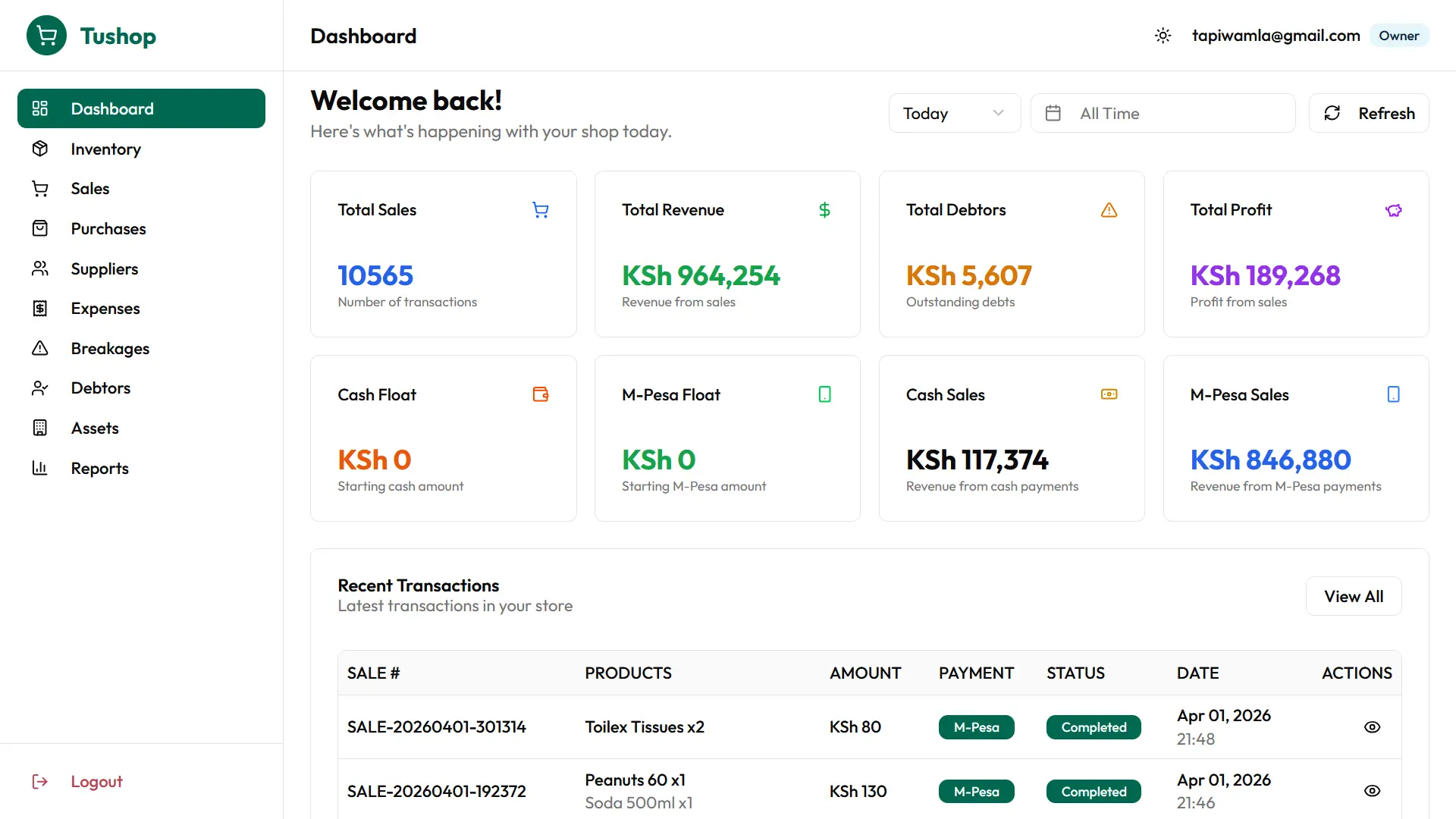The image size is (1456, 819).
Task: Open the Expenses page from sidebar
Action: click(105, 309)
